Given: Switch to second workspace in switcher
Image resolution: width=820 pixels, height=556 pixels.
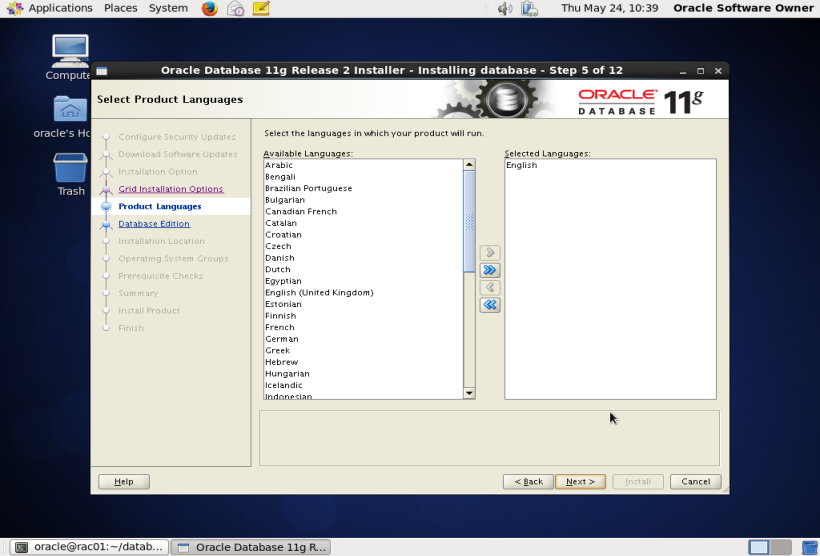Looking at the screenshot, I should (x=781, y=548).
